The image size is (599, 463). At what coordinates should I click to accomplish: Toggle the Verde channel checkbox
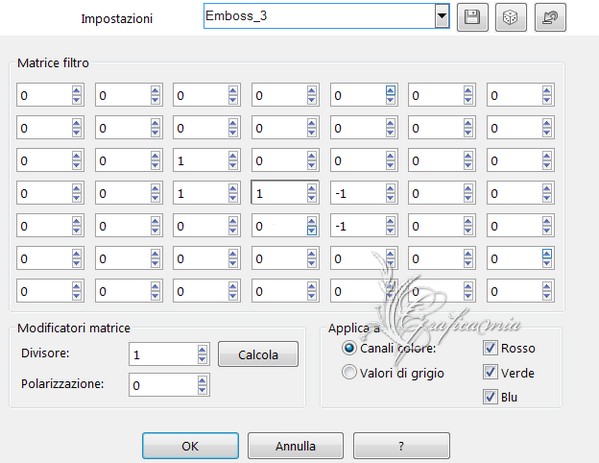pyautogui.click(x=490, y=372)
